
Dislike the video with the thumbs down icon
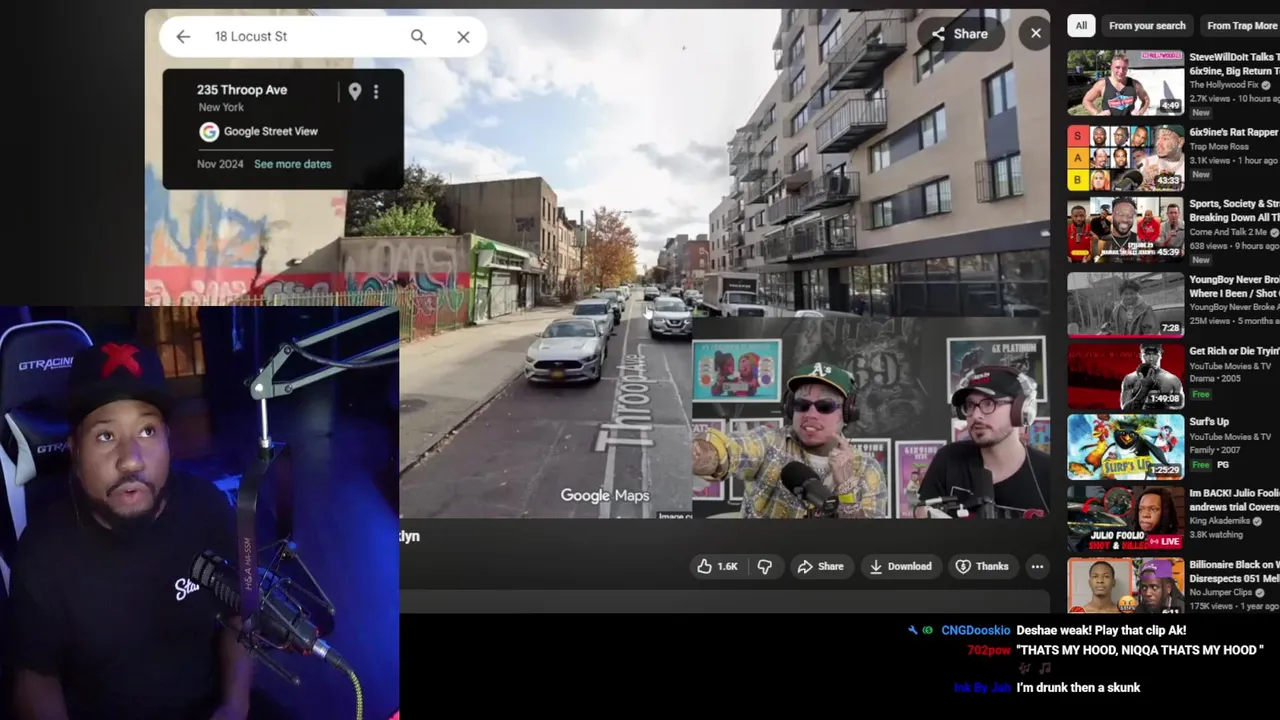click(765, 566)
